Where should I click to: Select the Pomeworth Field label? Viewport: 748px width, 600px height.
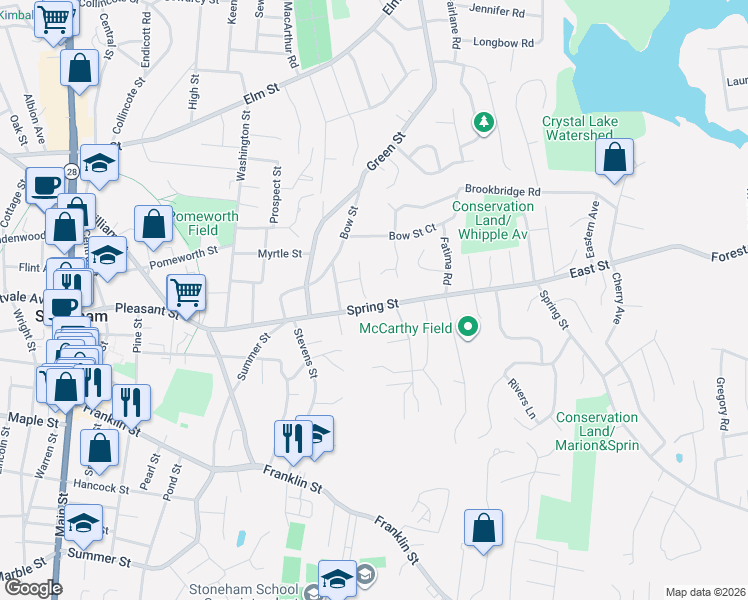coord(204,223)
